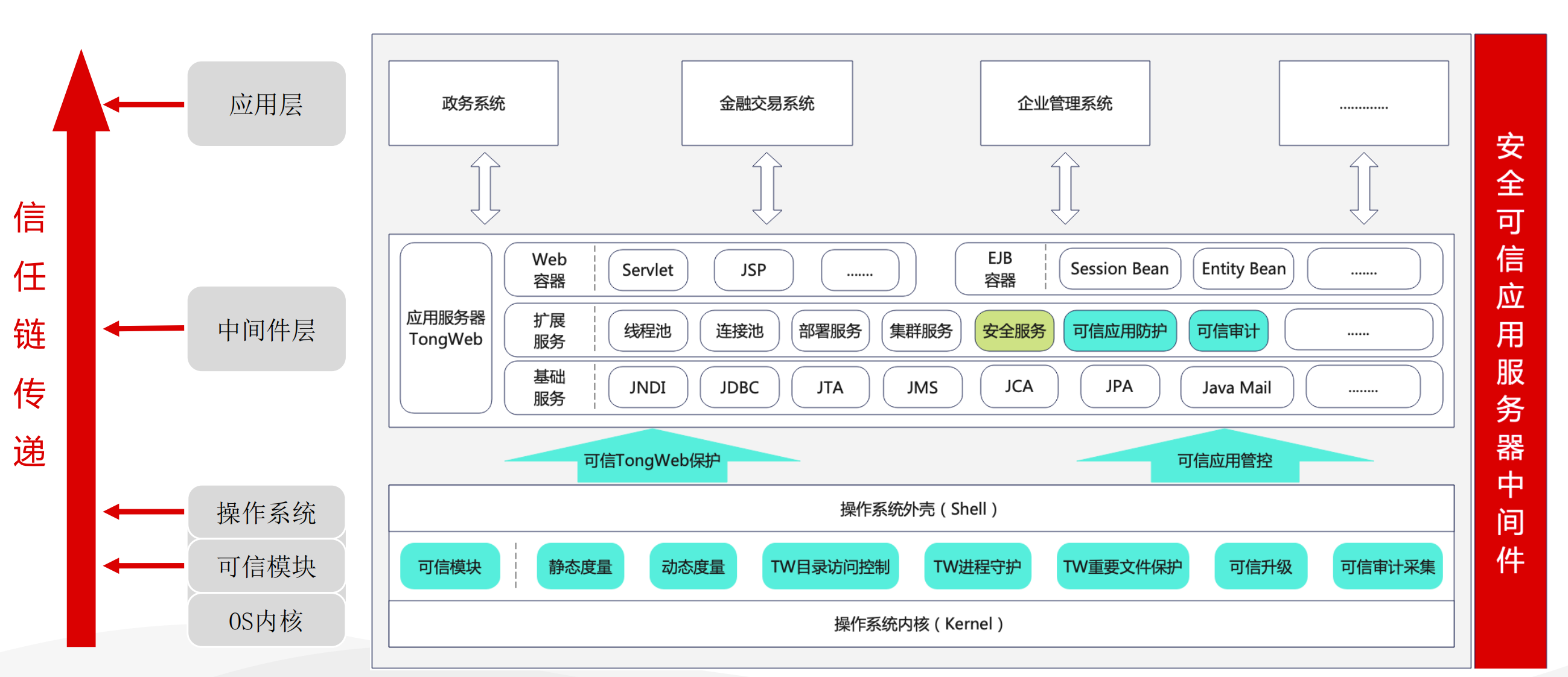Select the 中间件层 layer label
Screen dimensions: 1568x677
tap(267, 329)
